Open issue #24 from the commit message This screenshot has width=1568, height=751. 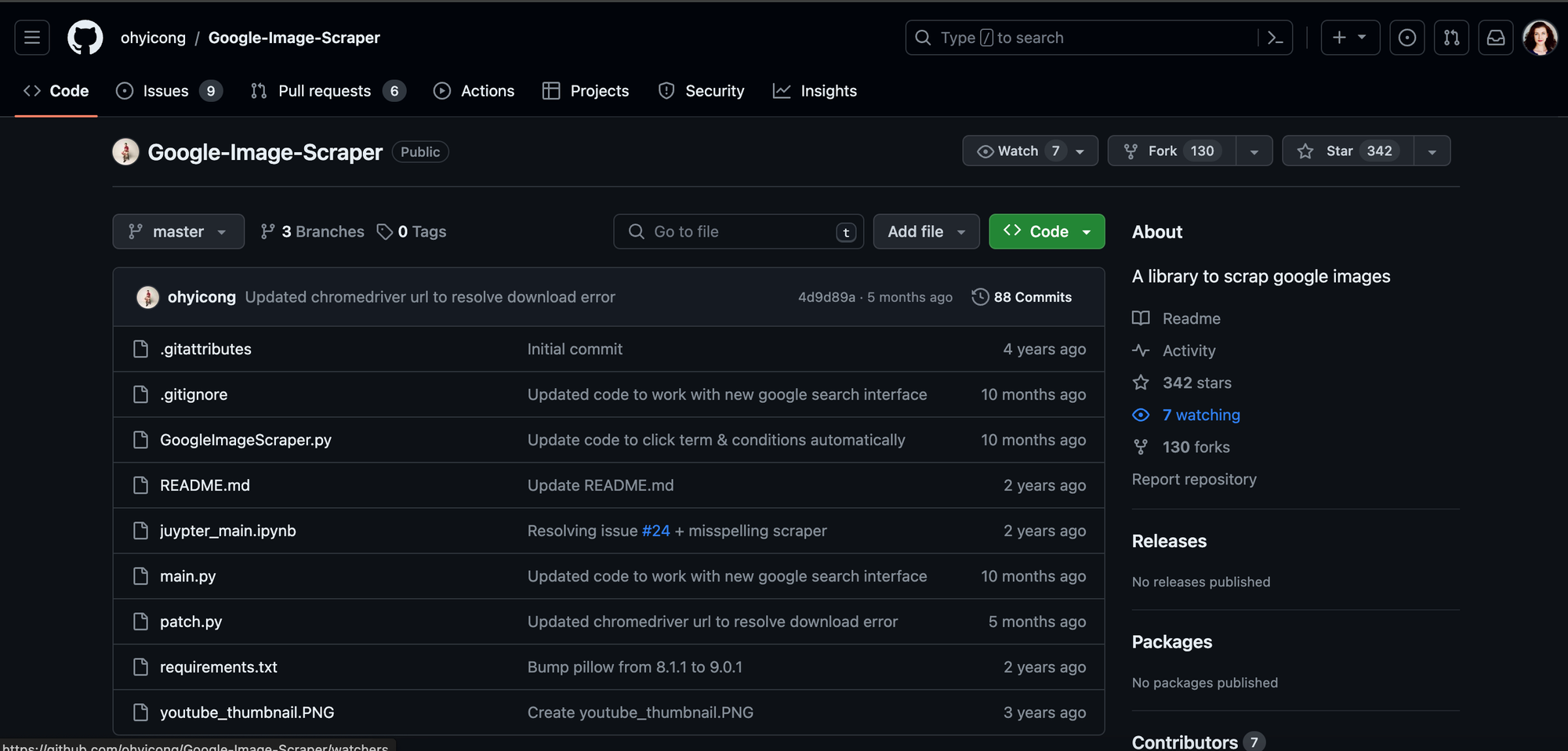click(x=655, y=531)
